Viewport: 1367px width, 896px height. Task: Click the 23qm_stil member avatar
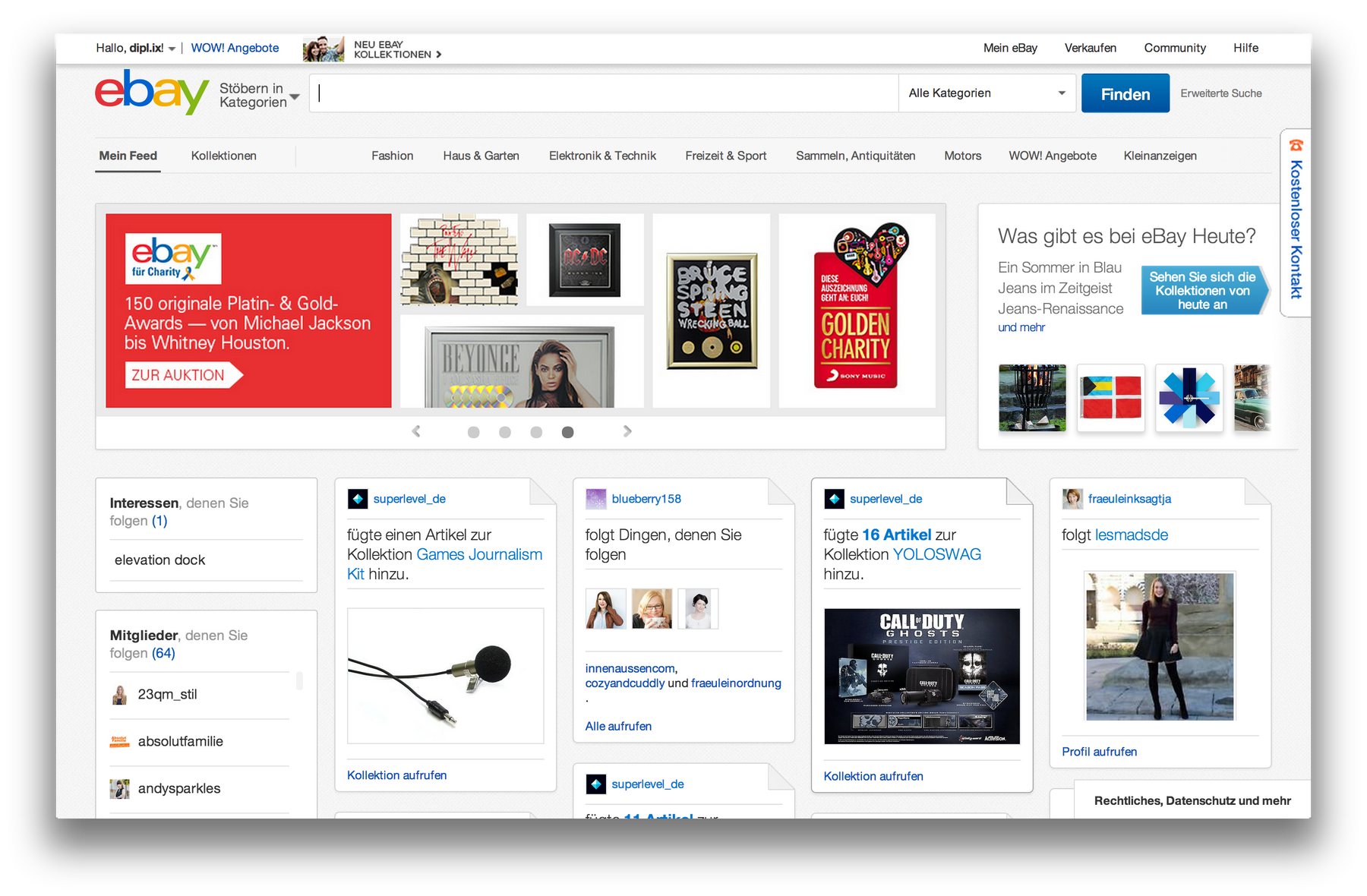[x=120, y=695]
